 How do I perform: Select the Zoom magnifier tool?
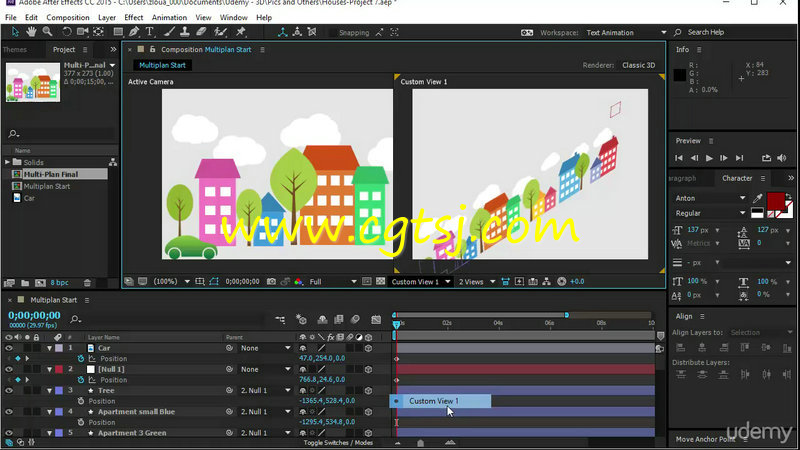point(47,32)
